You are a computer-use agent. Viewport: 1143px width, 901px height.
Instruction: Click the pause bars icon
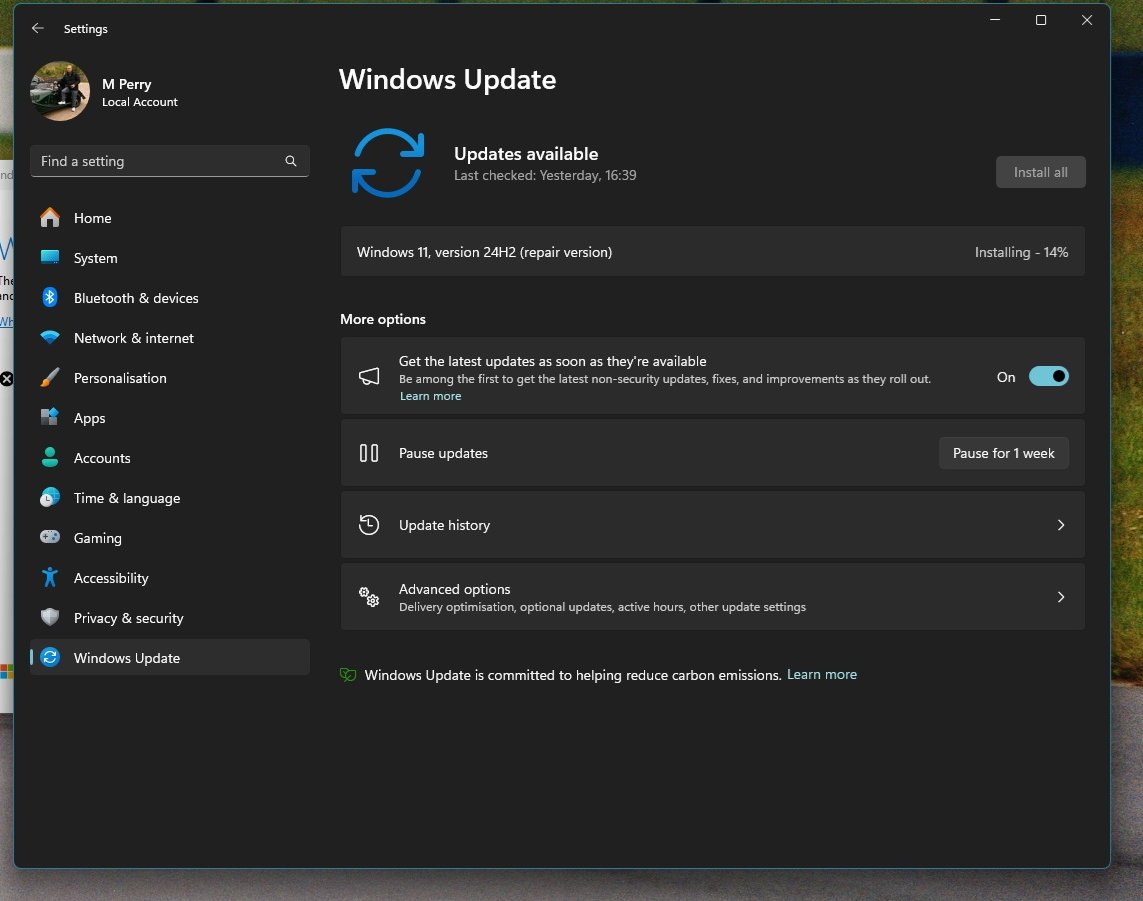click(369, 453)
